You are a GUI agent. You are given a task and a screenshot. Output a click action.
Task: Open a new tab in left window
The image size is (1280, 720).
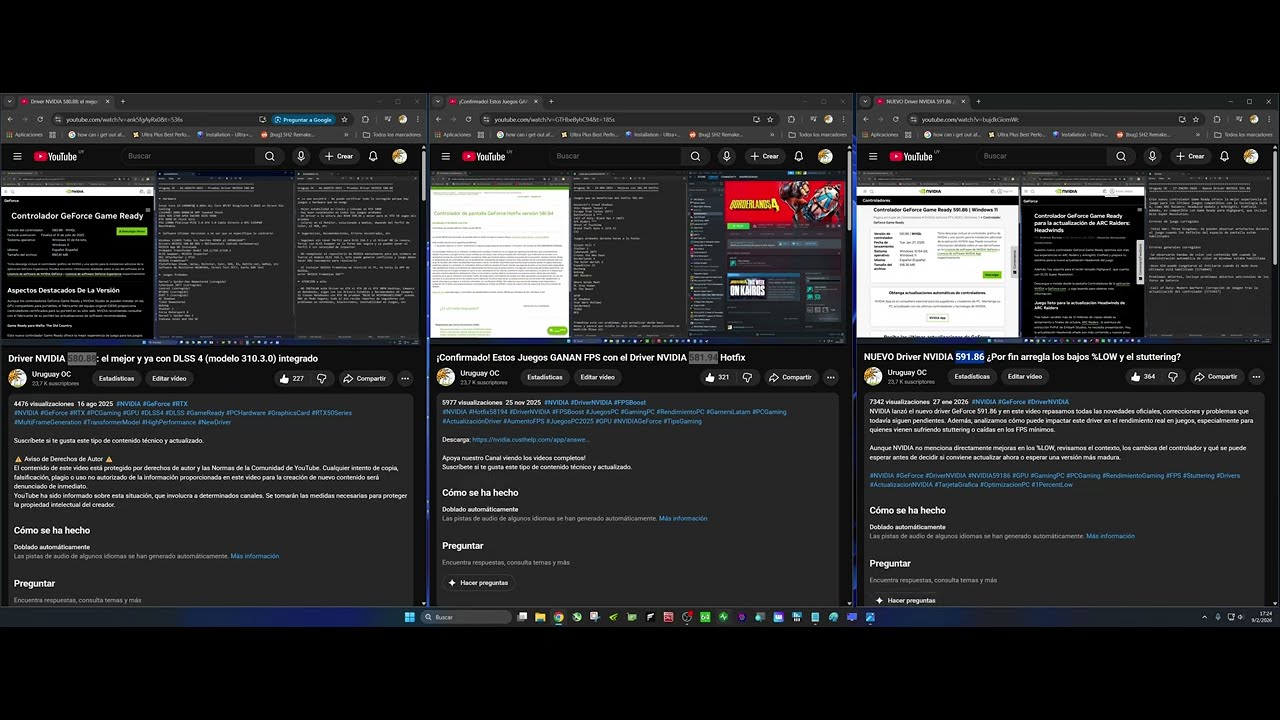pos(123,101)
